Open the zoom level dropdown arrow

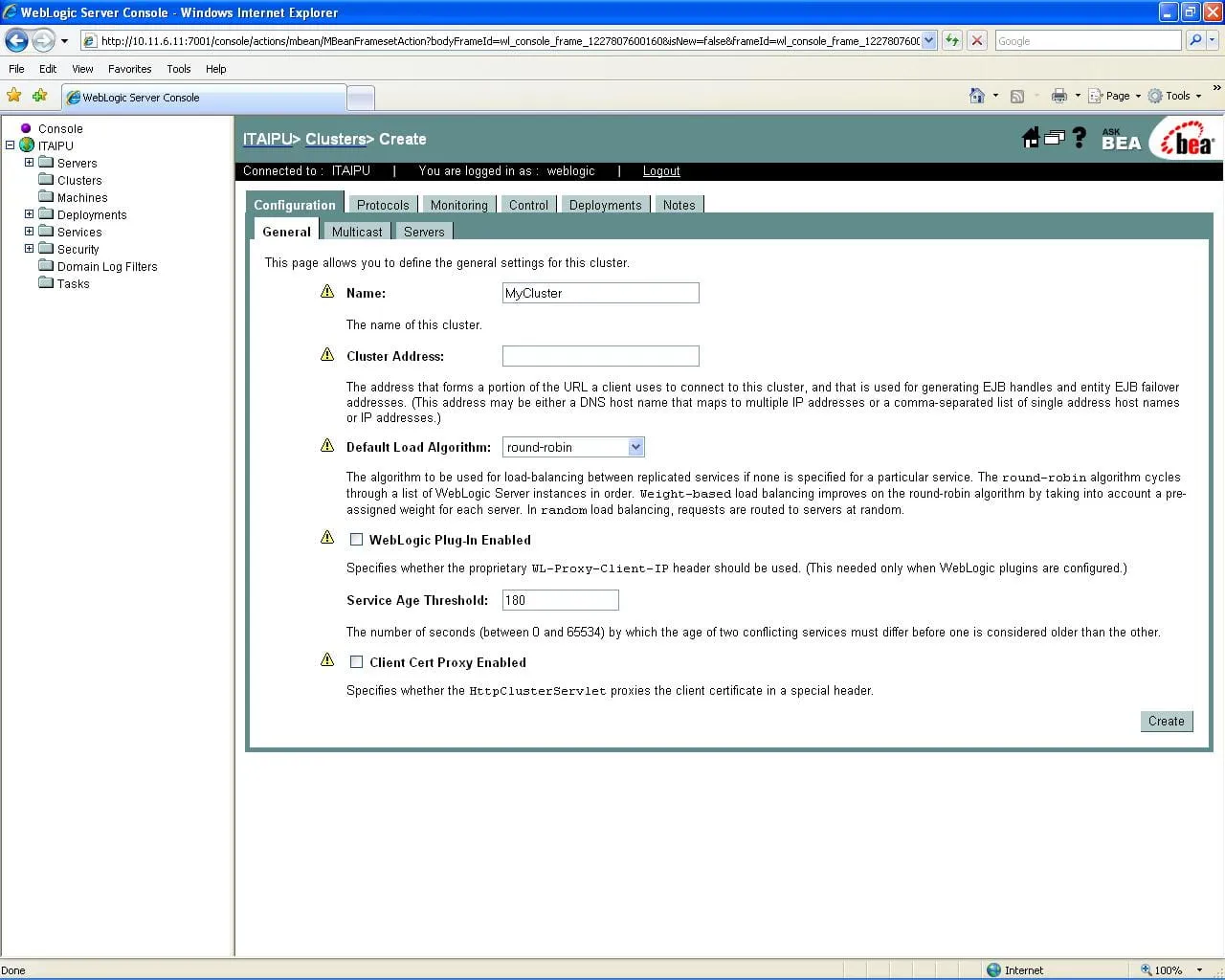point(1199,969)
